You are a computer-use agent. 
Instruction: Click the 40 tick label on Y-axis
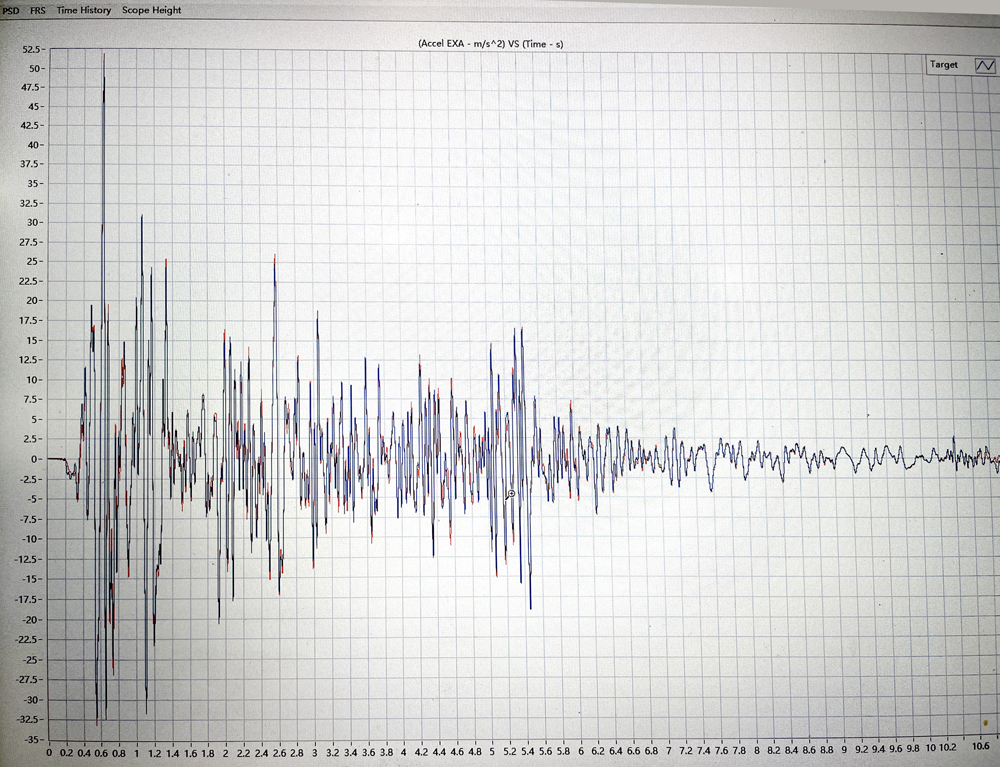pyautogui.click(x=34, y=145)
